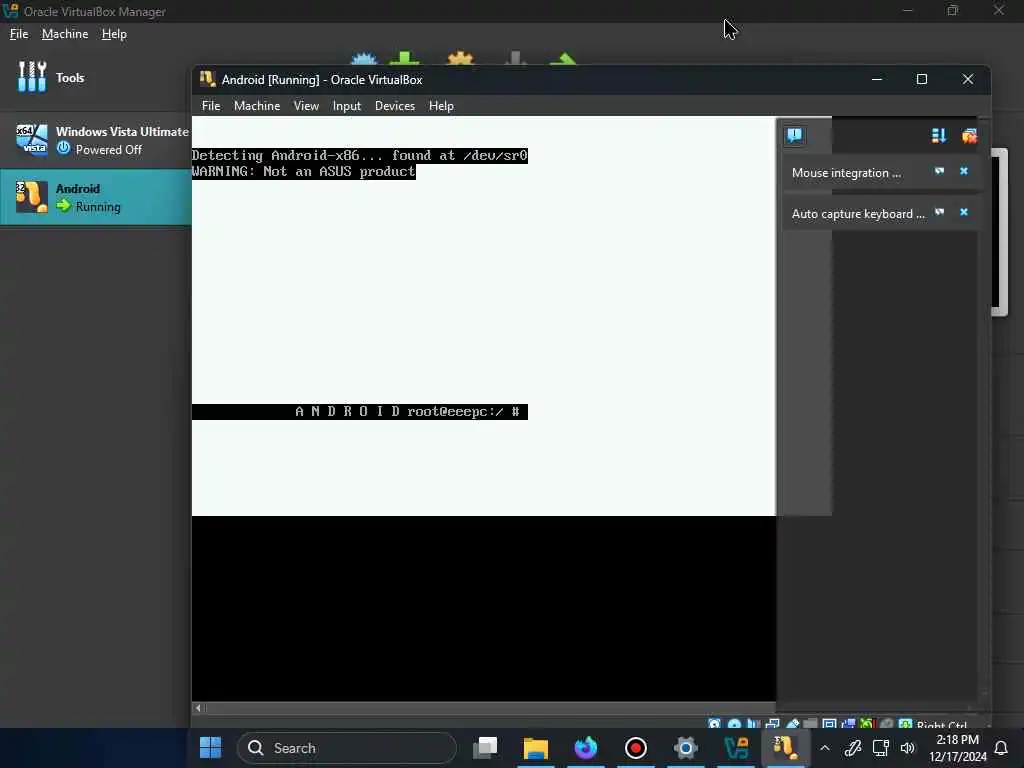Open Task View from the taskbar
The height and width of the screenshot is (768, 1024).
(x=485, y=747)
